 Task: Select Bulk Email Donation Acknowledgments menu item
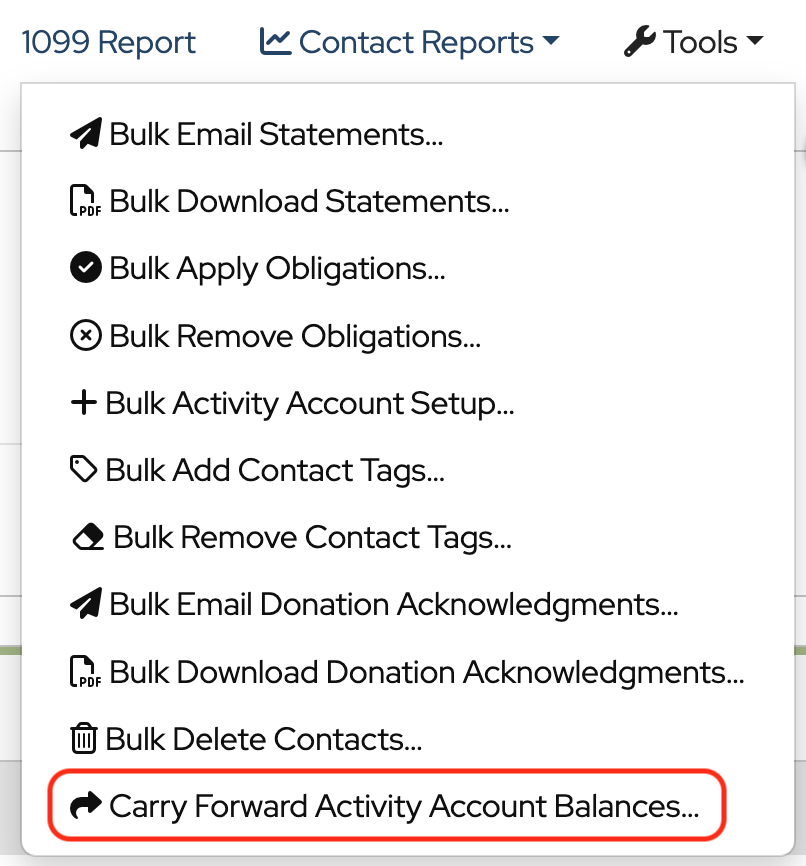click(393, 605)
